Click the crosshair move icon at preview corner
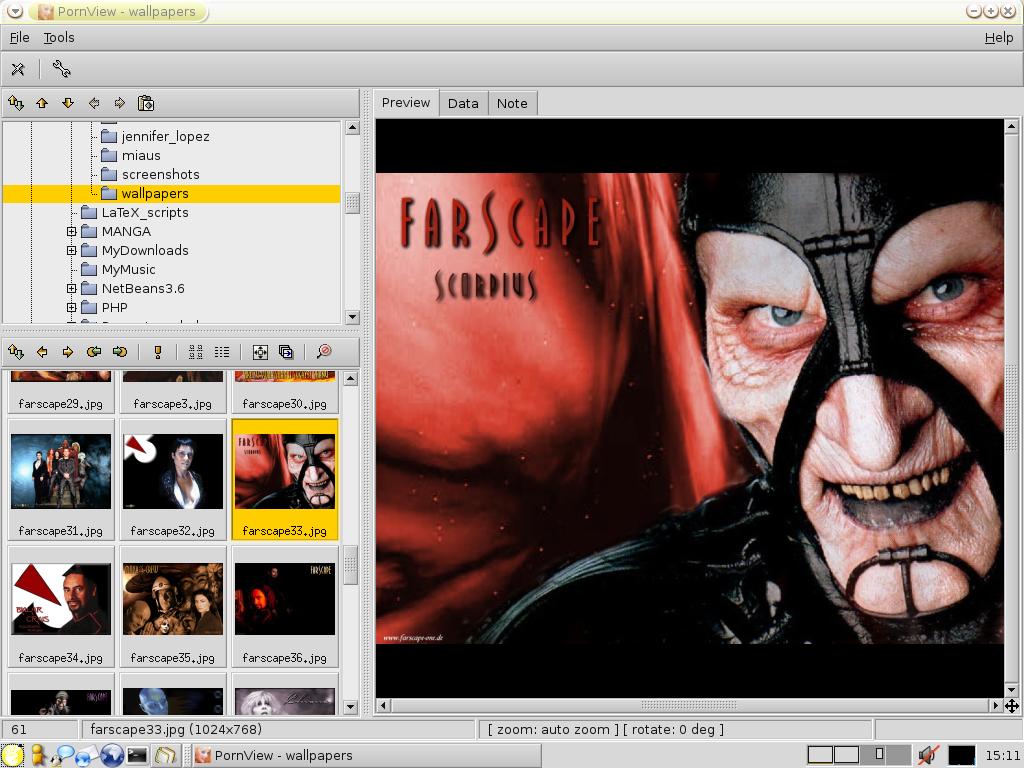Screen dimensions: 1024x768 [1012, 705]
